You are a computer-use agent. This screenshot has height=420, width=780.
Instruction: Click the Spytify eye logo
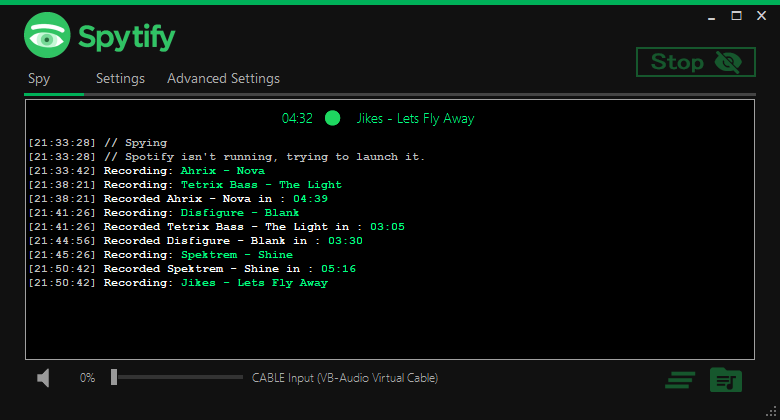coord(46,37)
